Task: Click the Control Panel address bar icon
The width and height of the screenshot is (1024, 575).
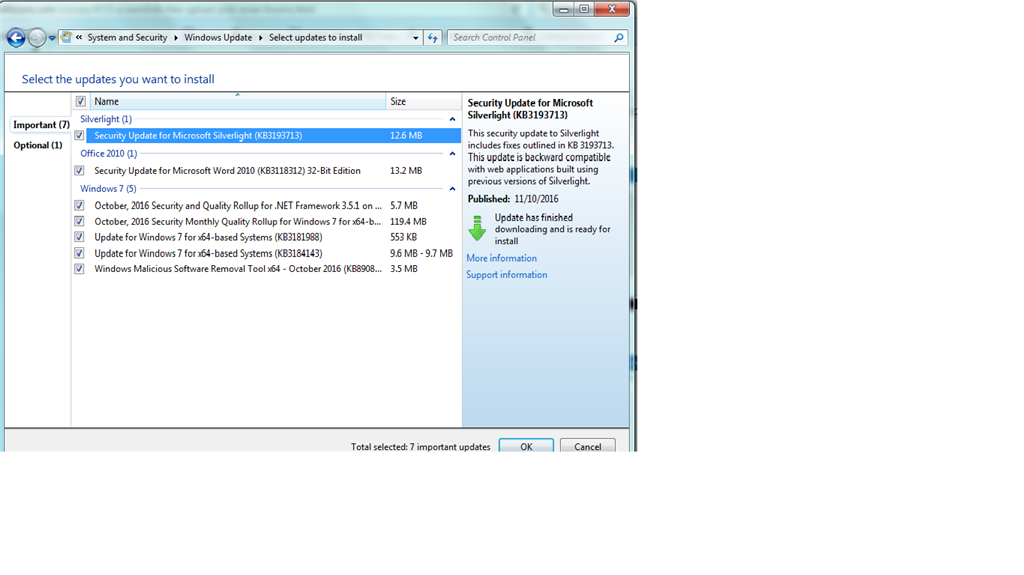Action: 66,37
